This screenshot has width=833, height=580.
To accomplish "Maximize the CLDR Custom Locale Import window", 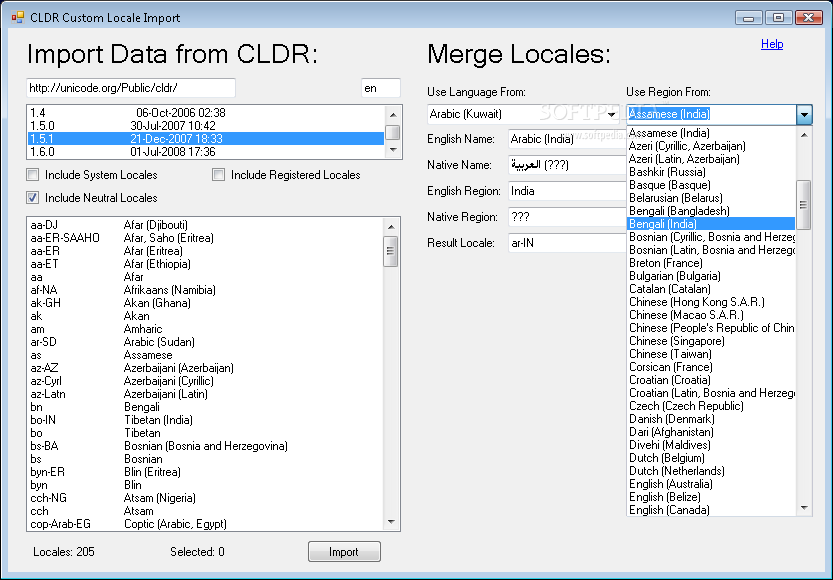I will click(778, 18).
